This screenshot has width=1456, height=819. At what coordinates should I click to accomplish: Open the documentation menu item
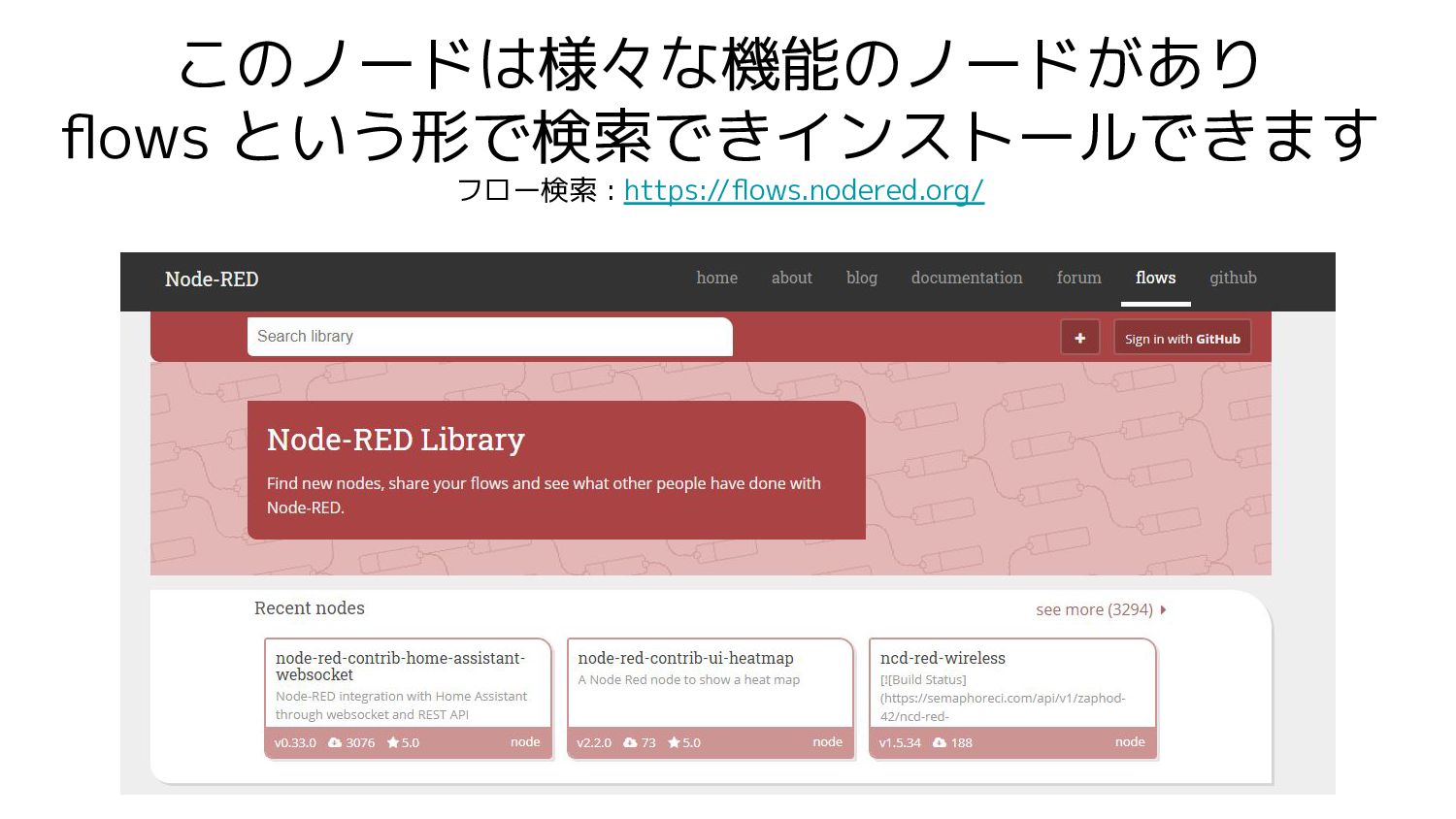click(x=967, y=278)
